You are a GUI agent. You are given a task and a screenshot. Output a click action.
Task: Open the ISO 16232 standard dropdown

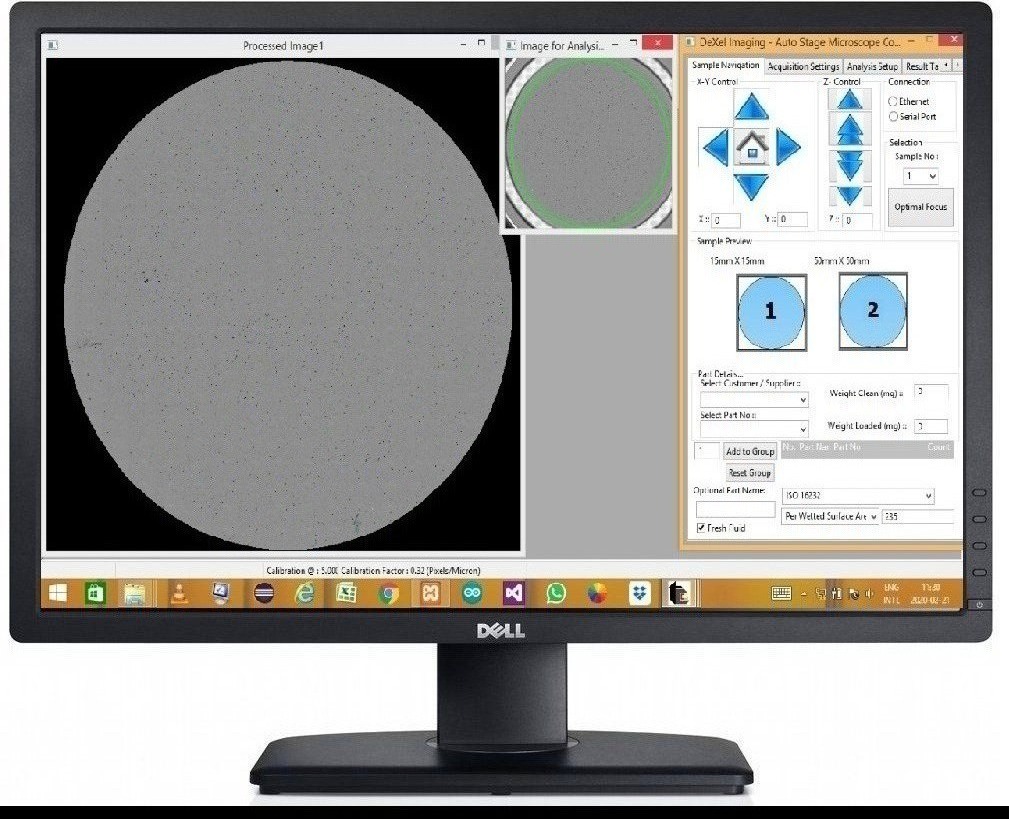858,496
